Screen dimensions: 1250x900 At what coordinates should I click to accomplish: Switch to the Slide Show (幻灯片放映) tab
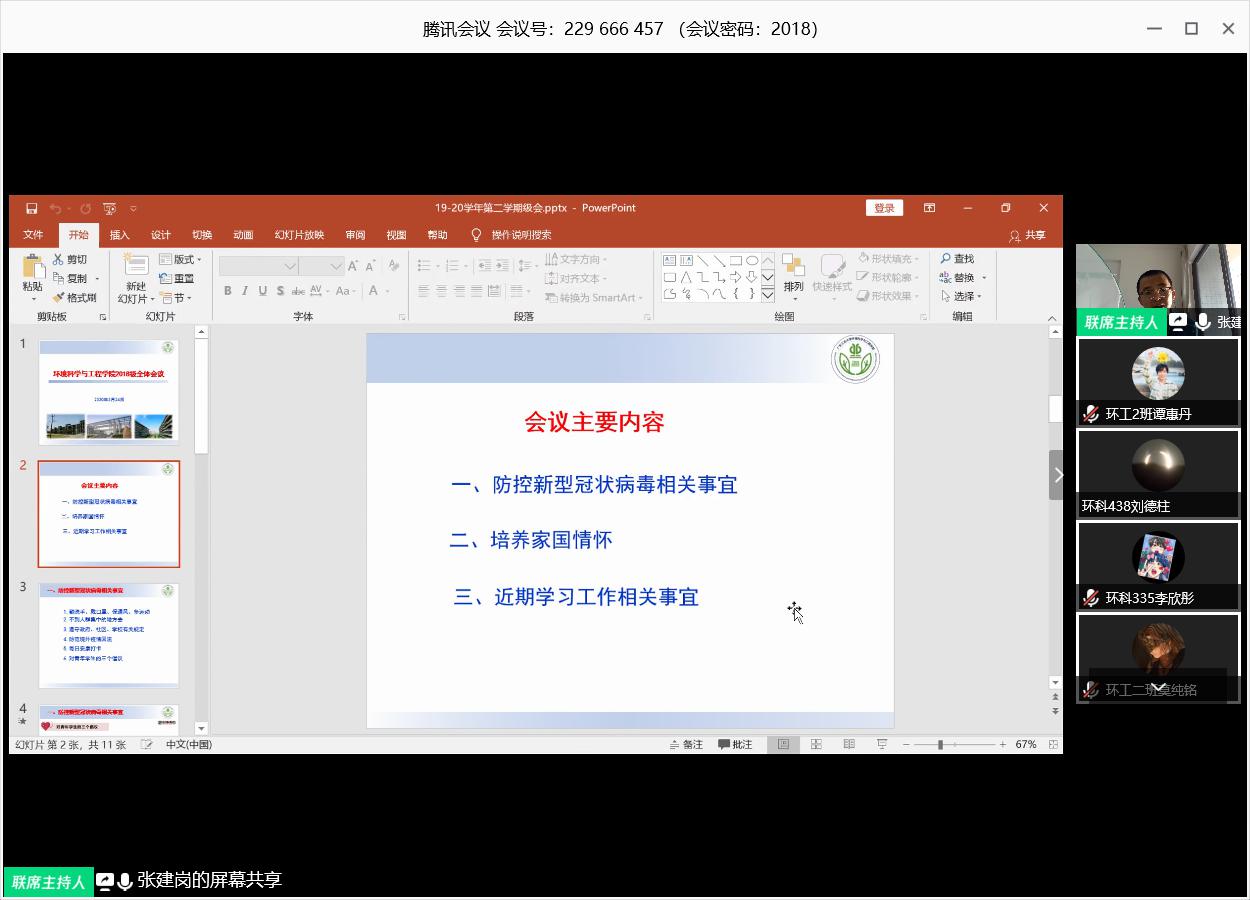pos(299,235)
